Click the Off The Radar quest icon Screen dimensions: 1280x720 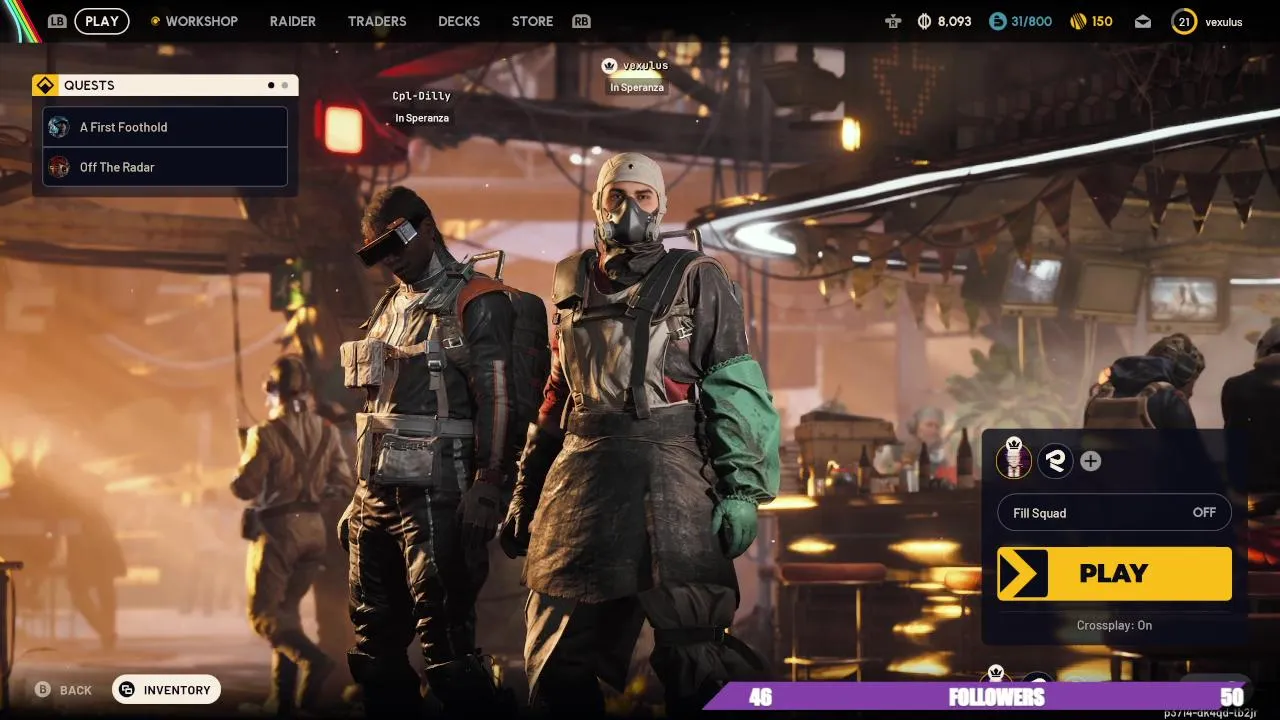tap(59, 167)
